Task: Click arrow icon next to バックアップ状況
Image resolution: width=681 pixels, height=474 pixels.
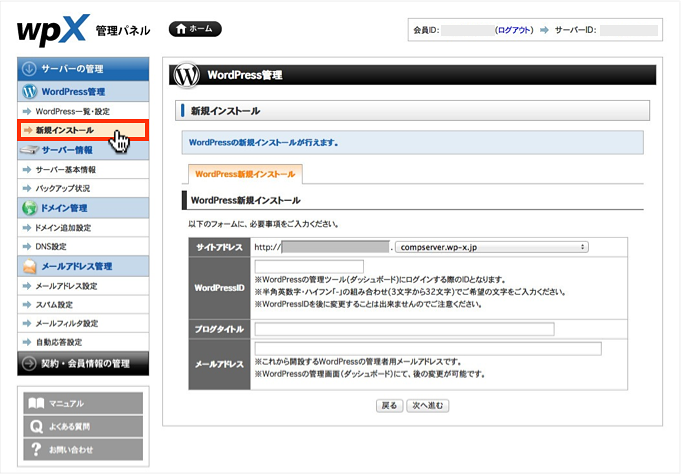Action: point(27,188)
